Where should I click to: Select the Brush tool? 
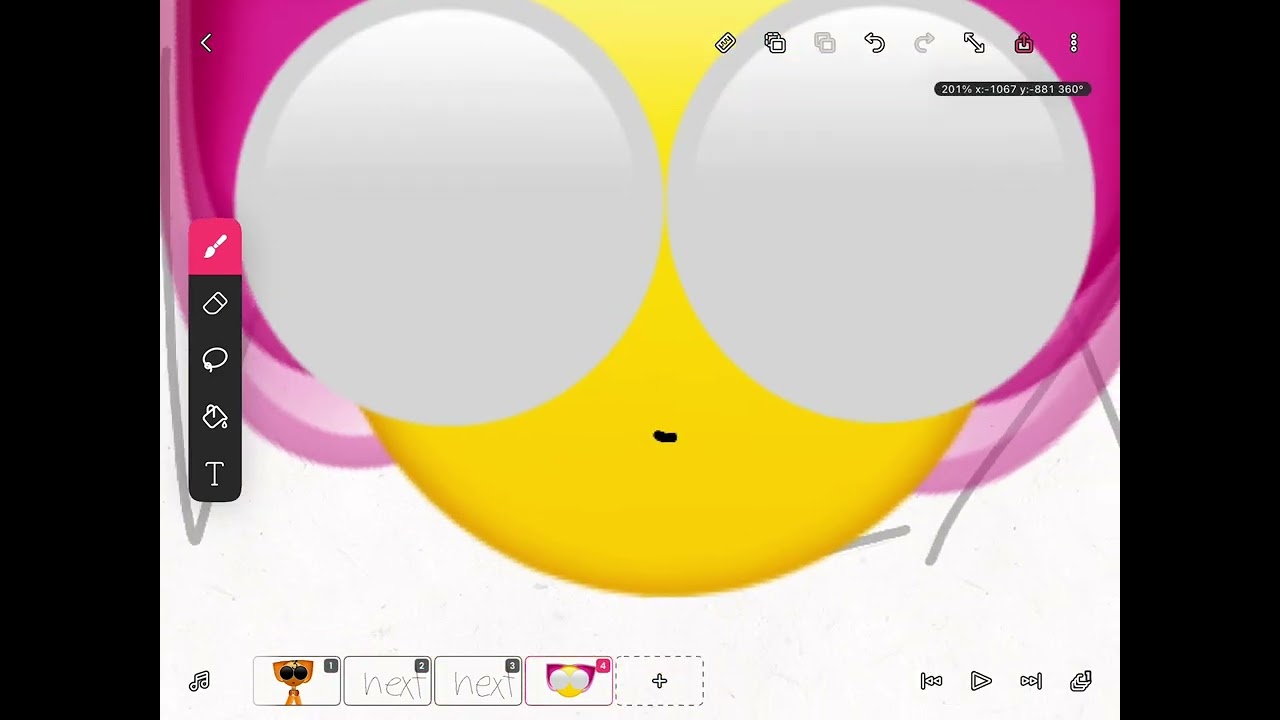tap(215, 247)
